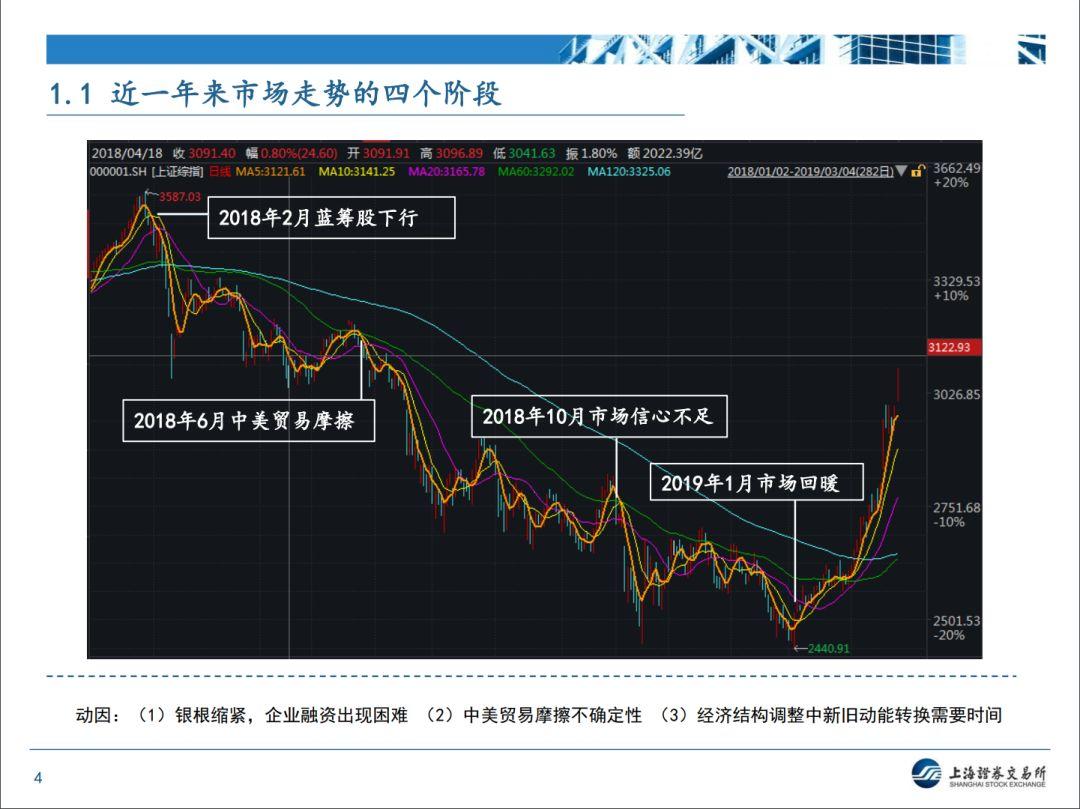Click the 2018/01/02-2019/03/04(282日) date range link
The height and width of the screenshot is (809, 1080).
click(811, 171)
